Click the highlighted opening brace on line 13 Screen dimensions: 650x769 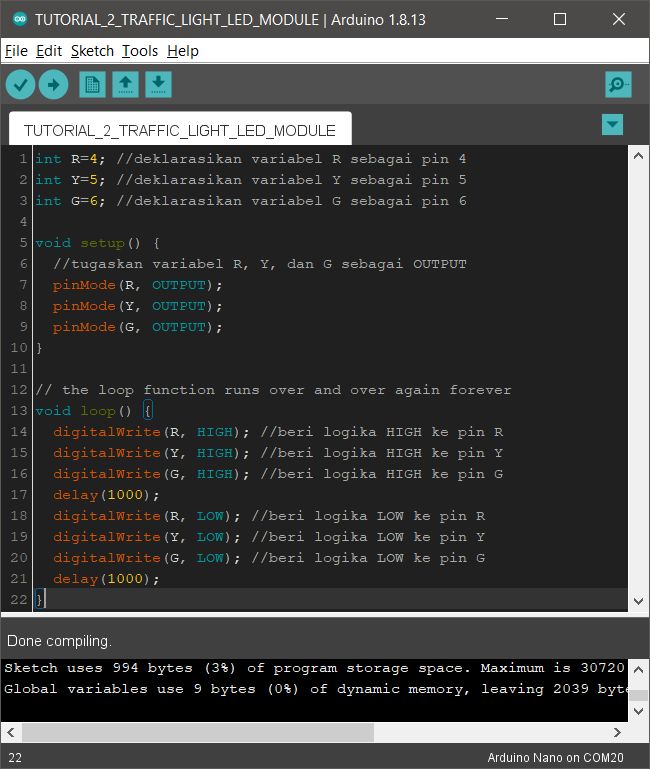[x=148, y=410]
